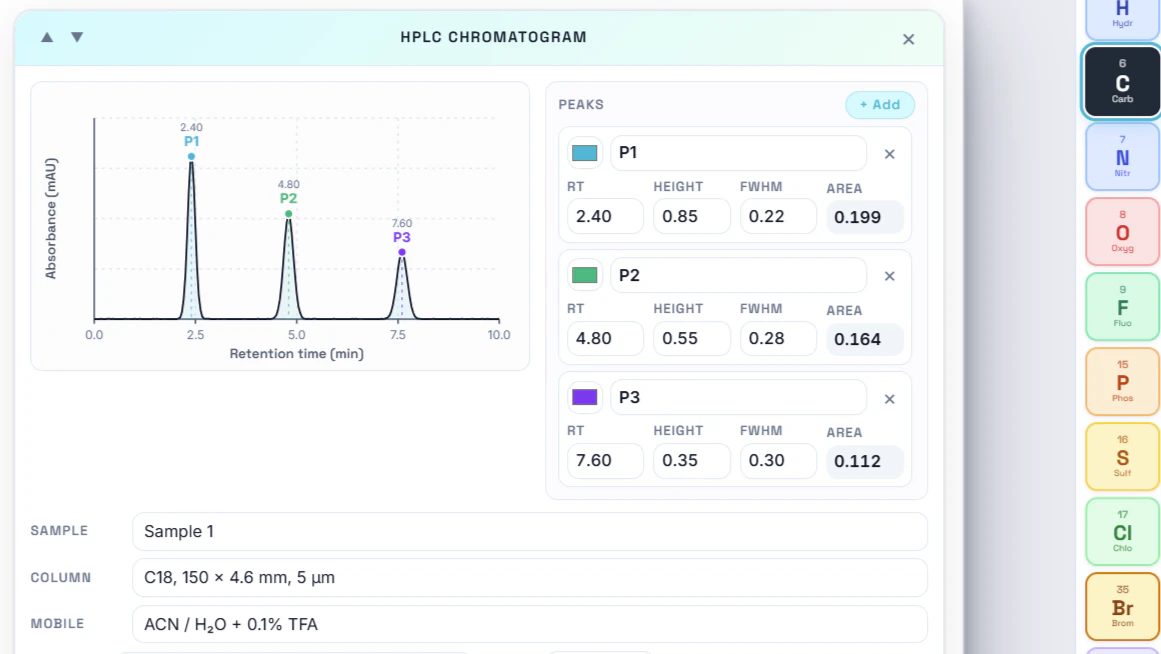Click the P3 height field showing 0.35
The image size is (1161, 654).
click(692, 461)
